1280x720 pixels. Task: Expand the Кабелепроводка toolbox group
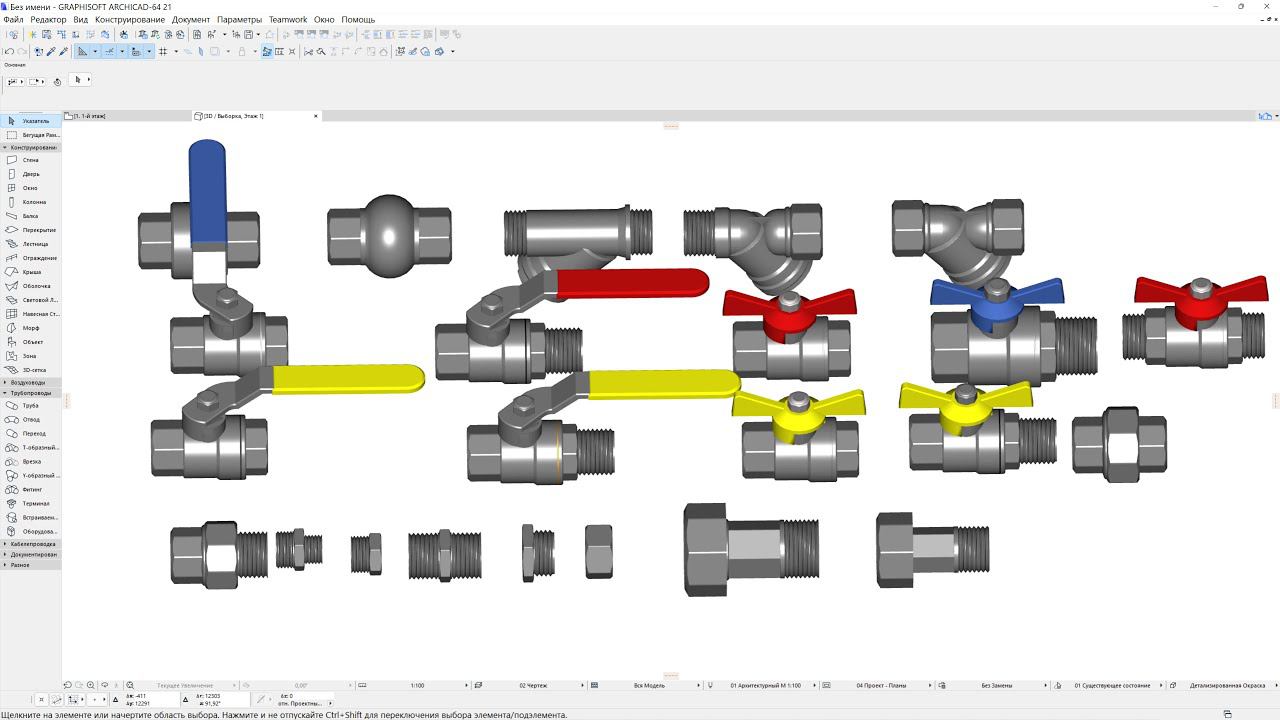pos(30,544)
